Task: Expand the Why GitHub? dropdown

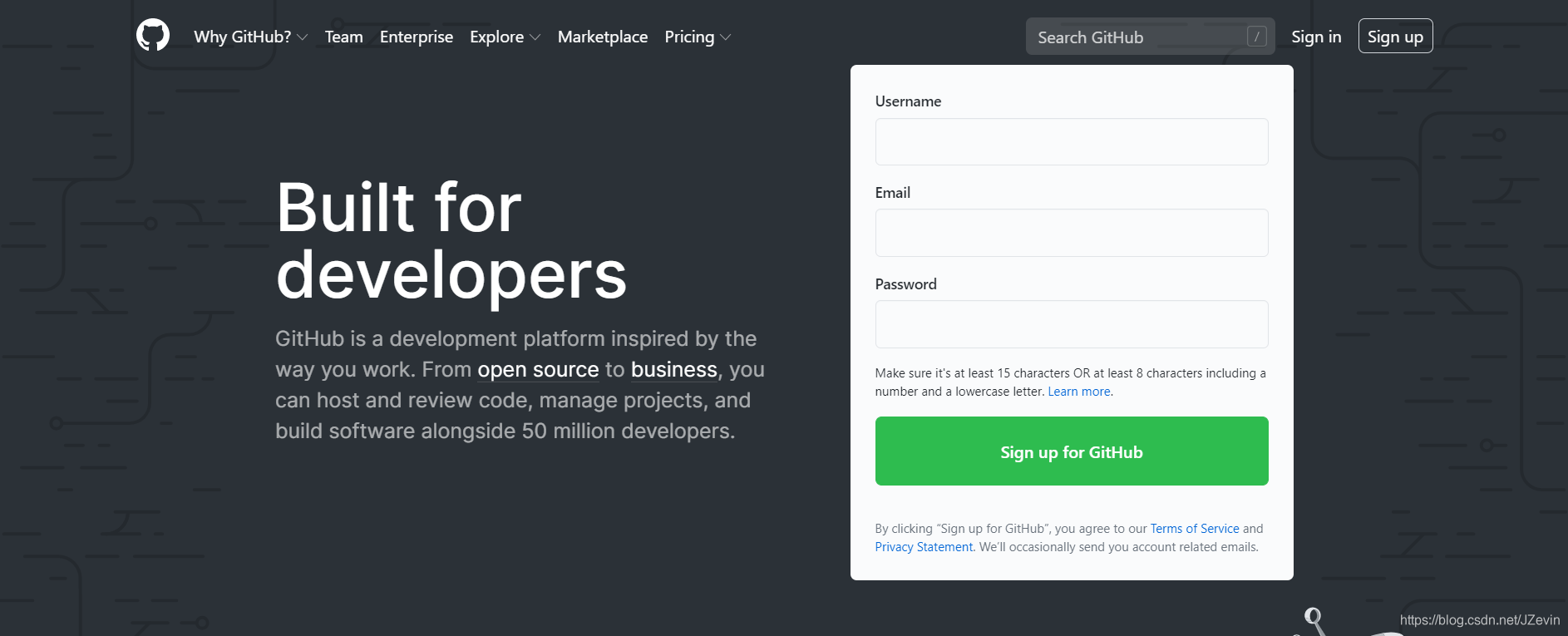Action: coord(250,37)
